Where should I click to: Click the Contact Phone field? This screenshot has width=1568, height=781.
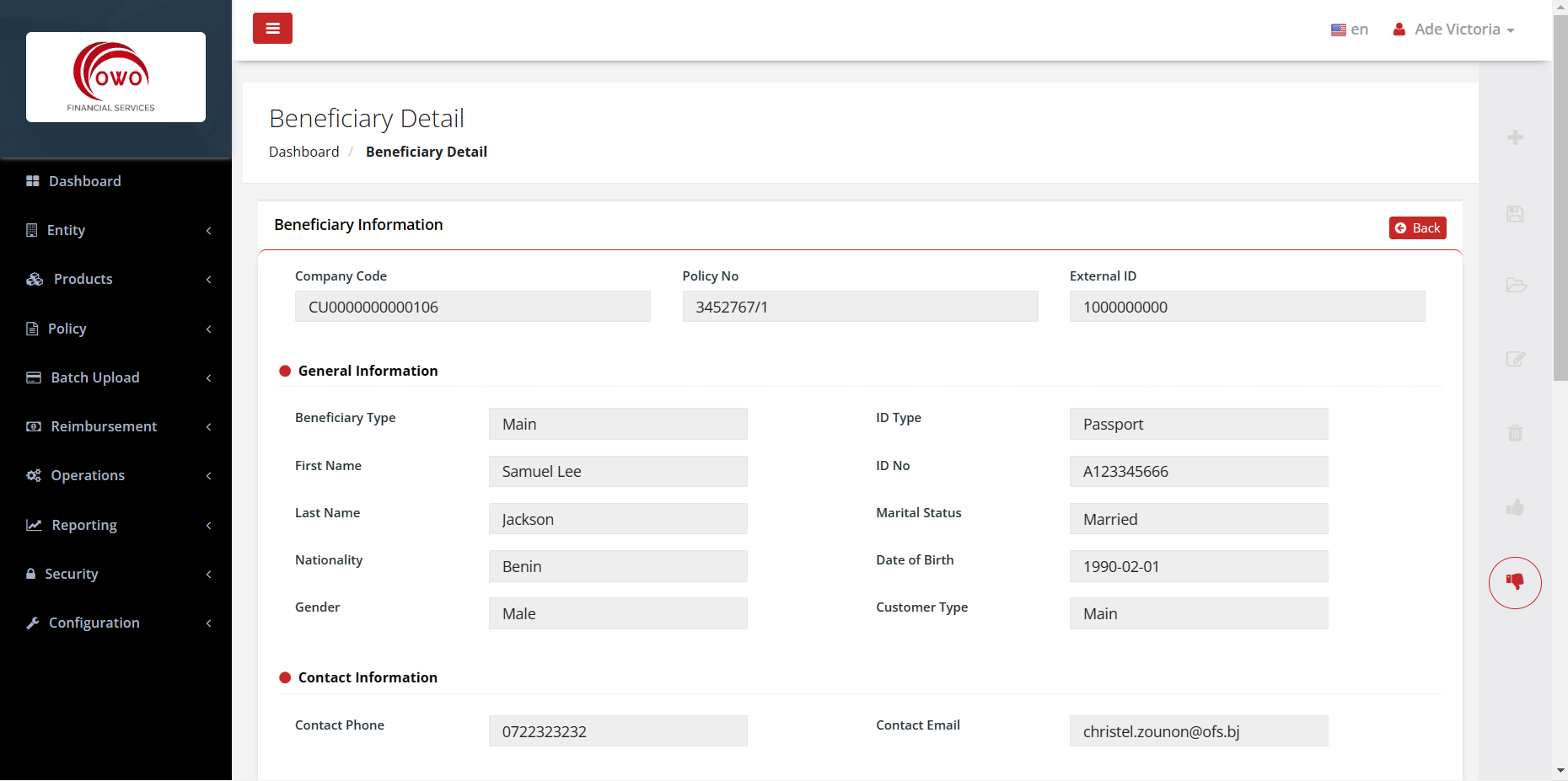[x=618, y=731]
